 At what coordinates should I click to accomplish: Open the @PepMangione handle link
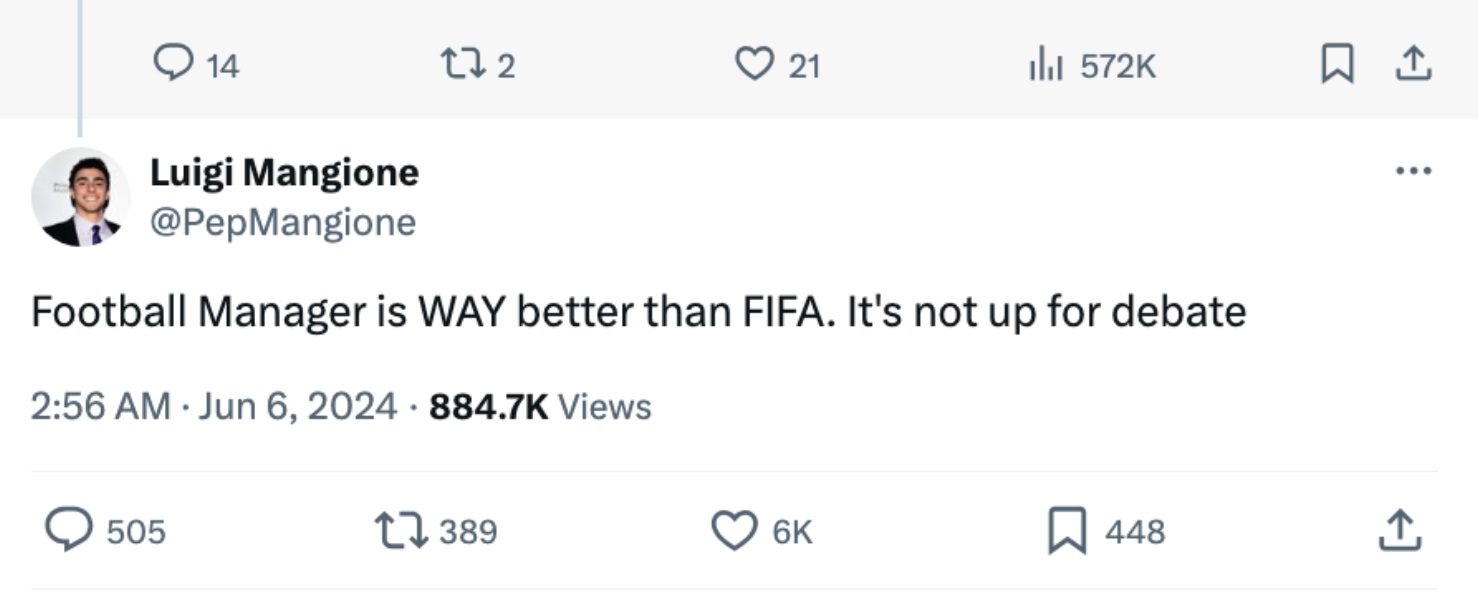pos(282,221)
